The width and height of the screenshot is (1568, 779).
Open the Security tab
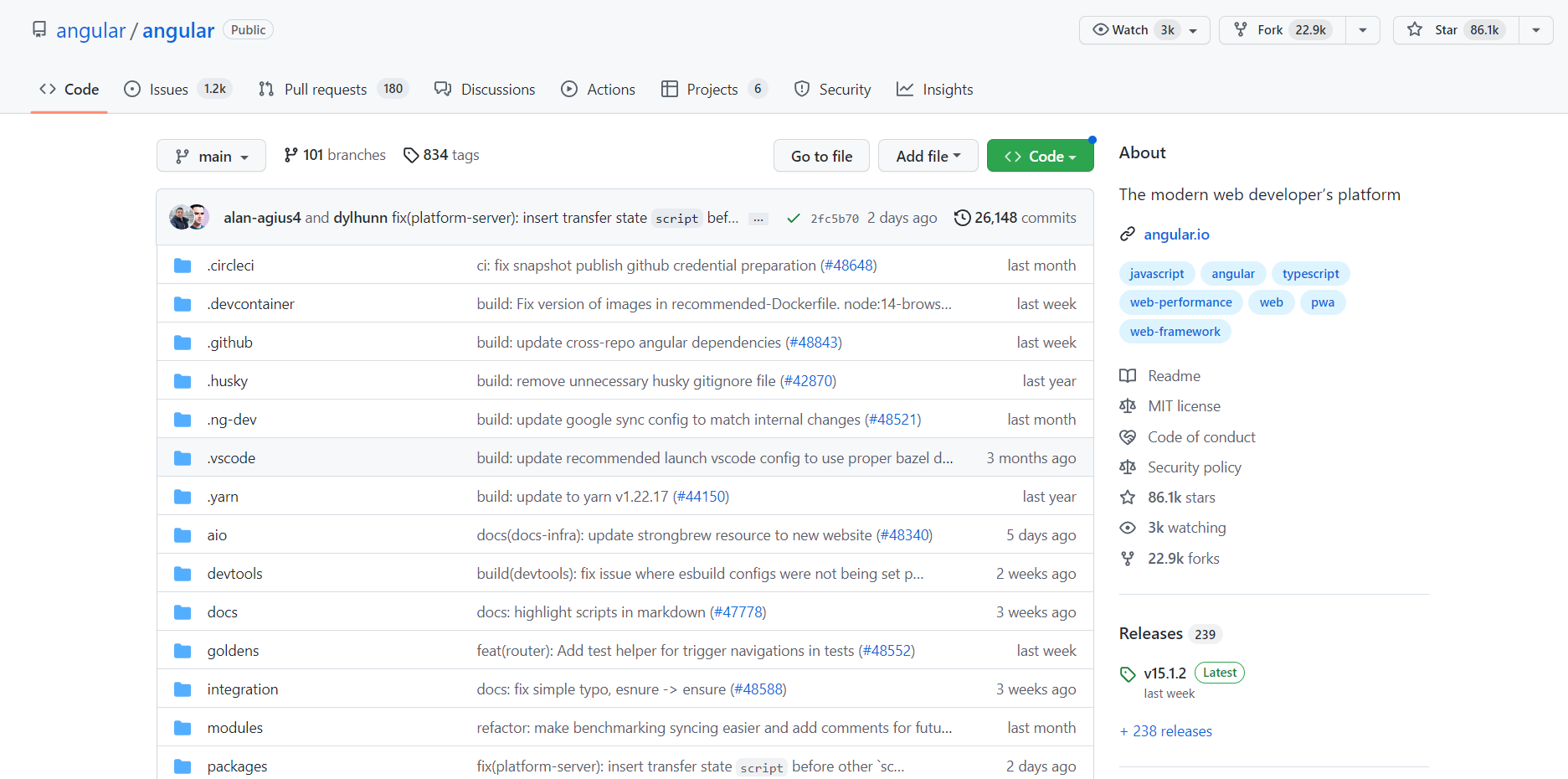(832, 89)
